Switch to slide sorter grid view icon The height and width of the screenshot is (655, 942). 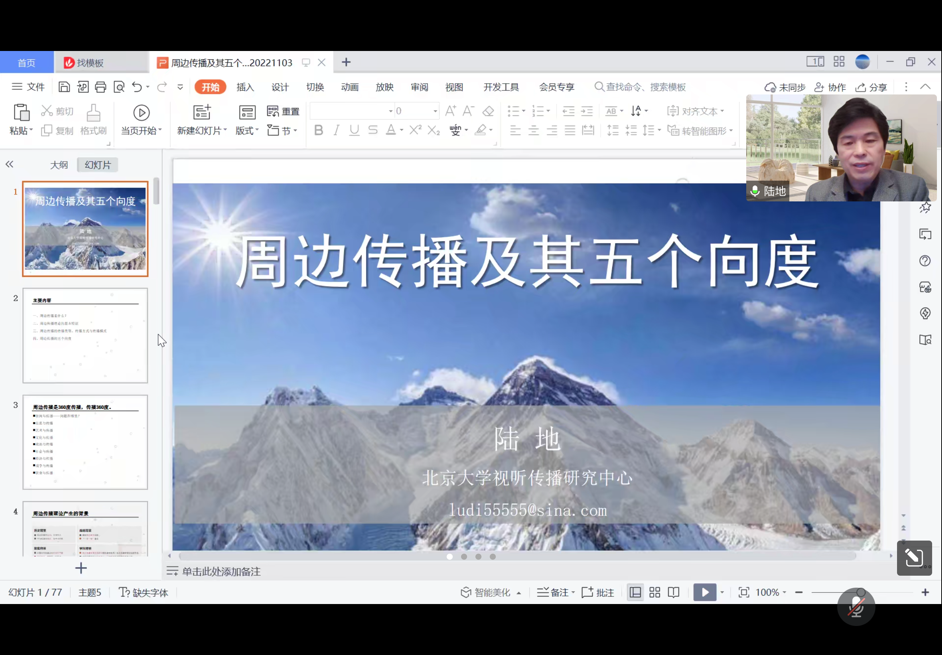[x=655, y=592]
